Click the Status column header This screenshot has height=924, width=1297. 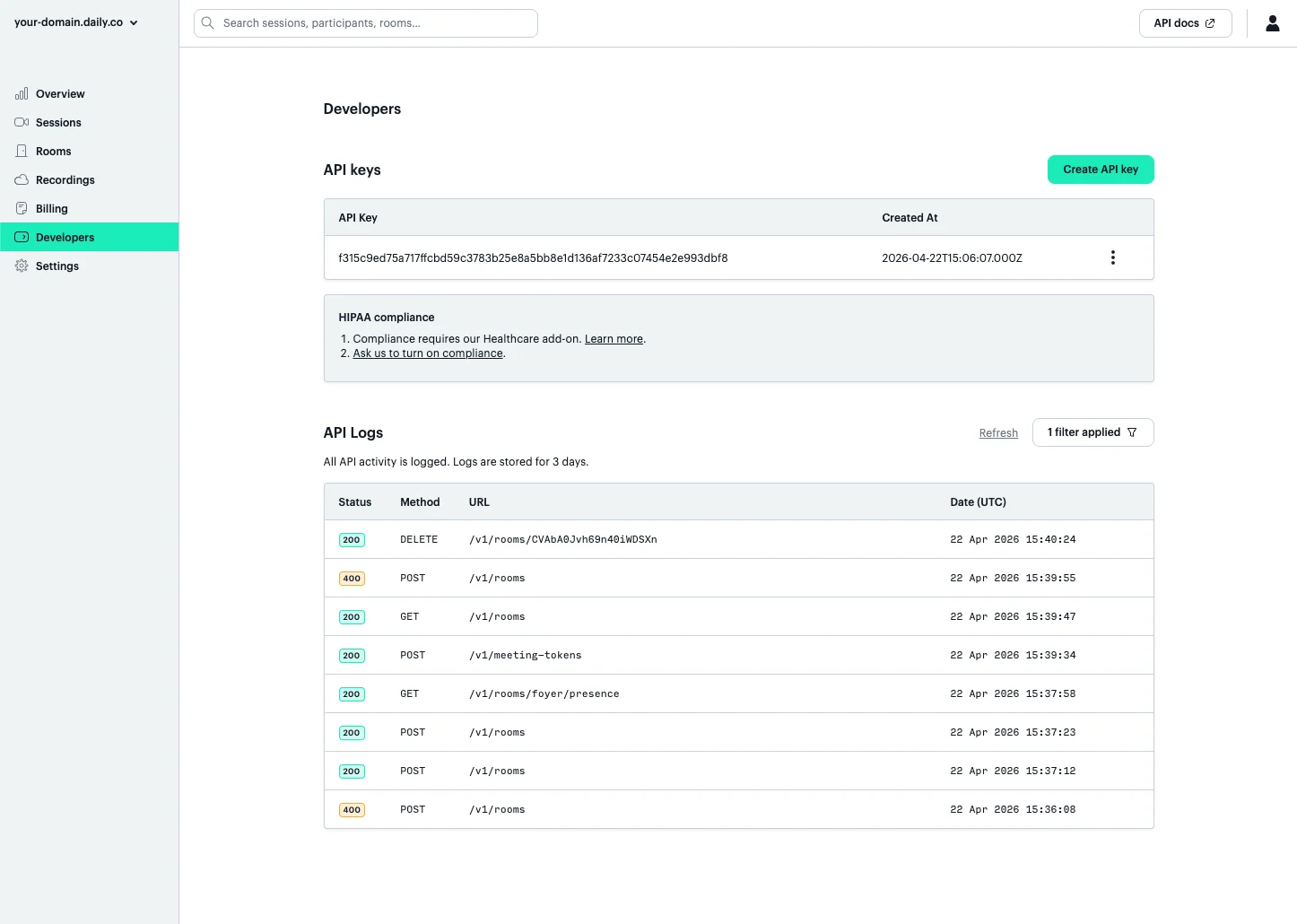click(x=354, y=502)
